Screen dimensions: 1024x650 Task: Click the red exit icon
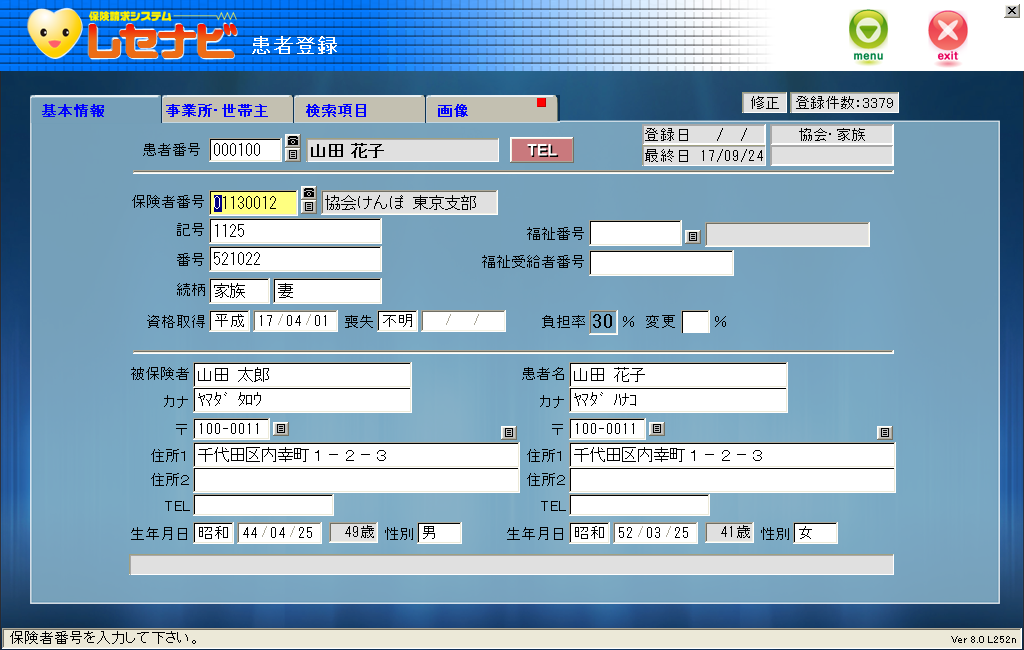[946, 28]
